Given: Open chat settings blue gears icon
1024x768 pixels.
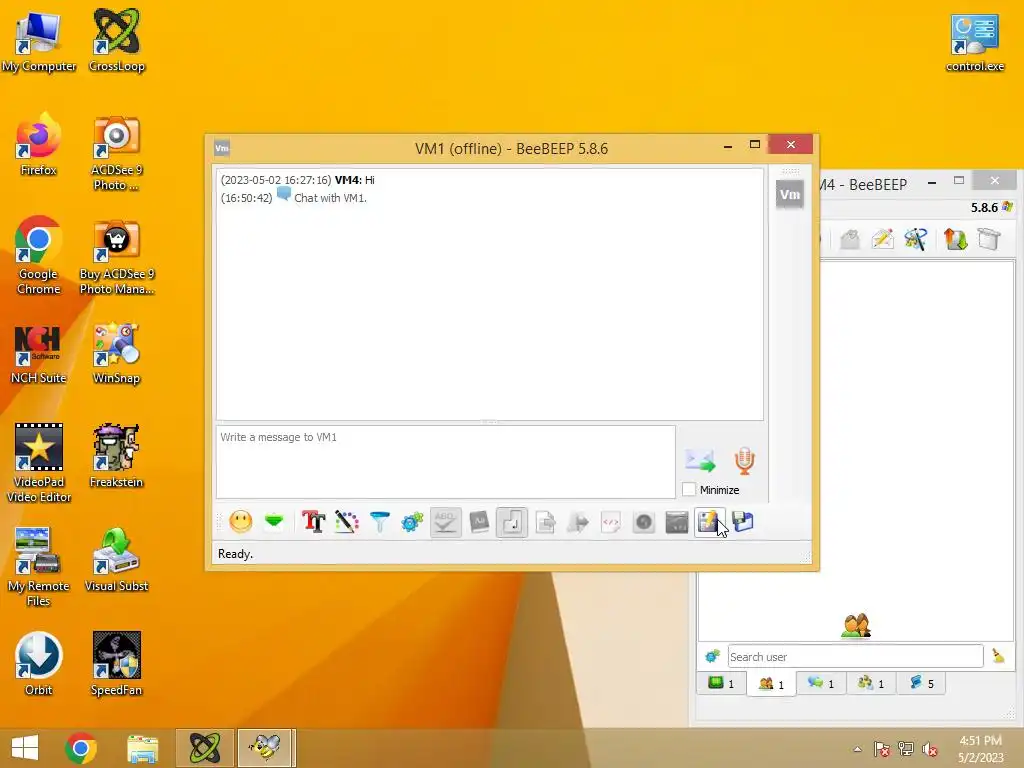Looking at the screenshot, I should click(x=413, y=522).
